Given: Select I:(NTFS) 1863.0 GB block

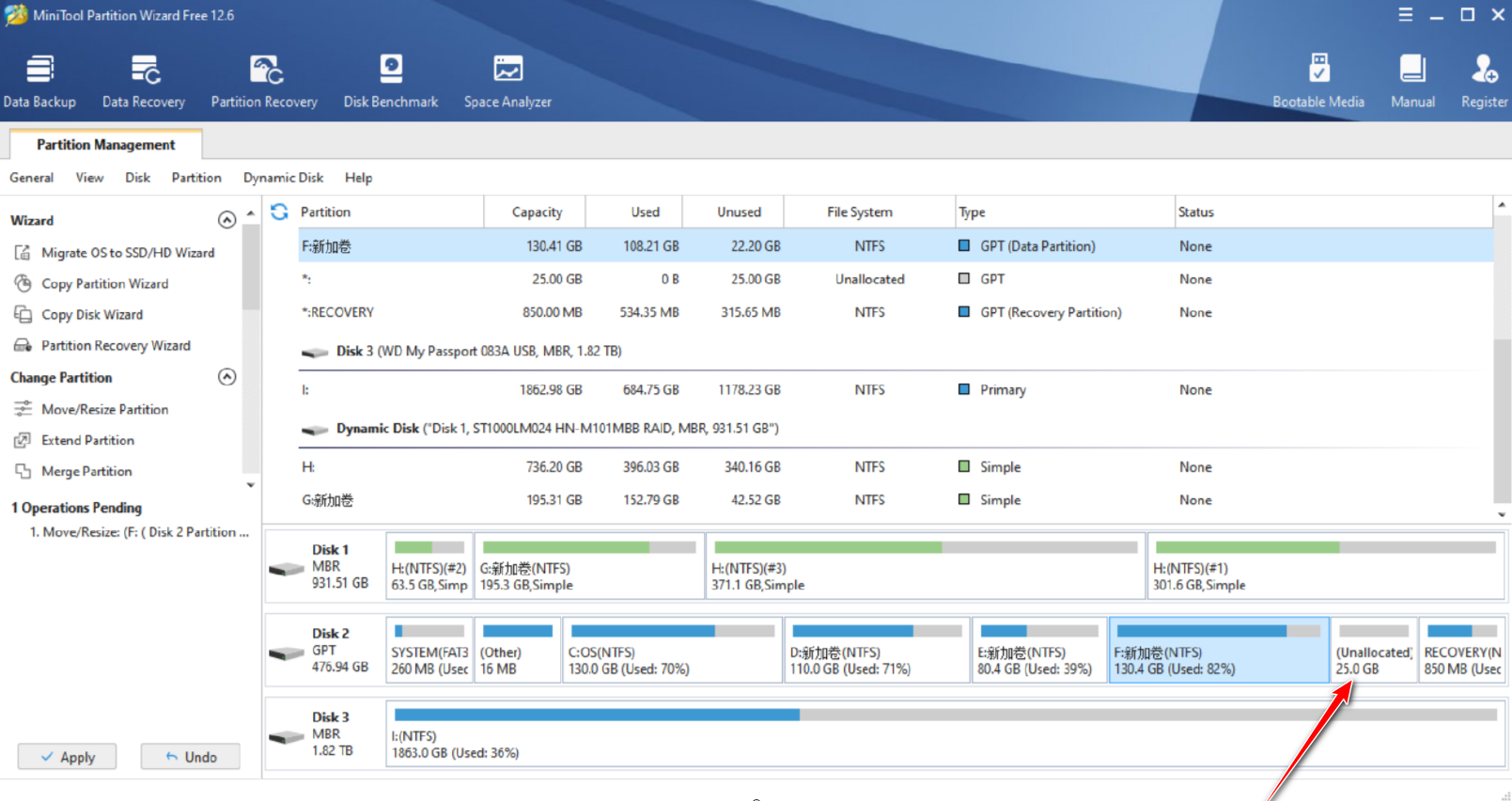Looking at the screenshot, I should (945, 733).
